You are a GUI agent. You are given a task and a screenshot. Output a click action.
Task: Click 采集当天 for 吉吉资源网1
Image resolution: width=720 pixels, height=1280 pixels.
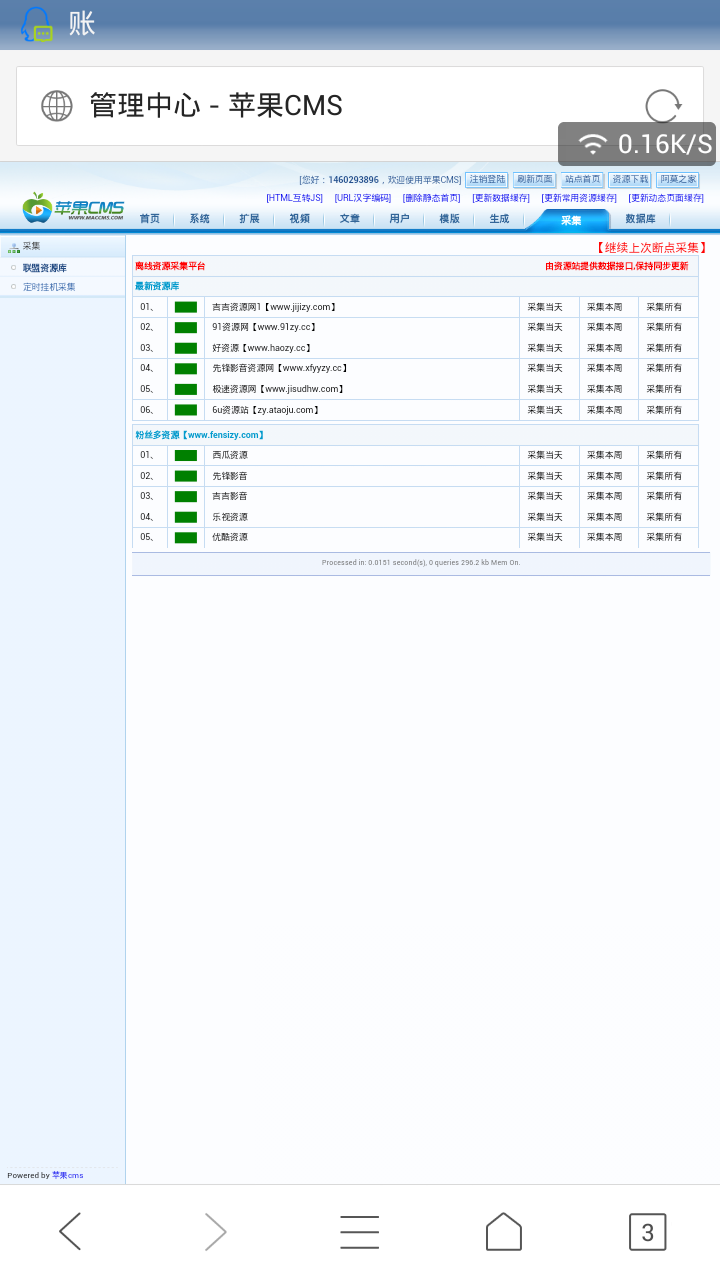(545, 307)
